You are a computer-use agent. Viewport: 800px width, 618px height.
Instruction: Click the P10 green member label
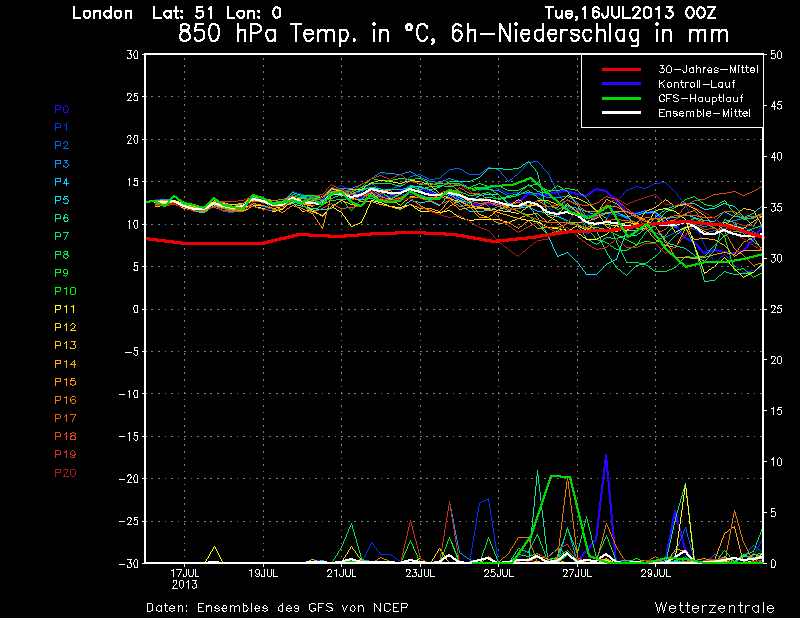pyautogui.click(x=65, y=291)
